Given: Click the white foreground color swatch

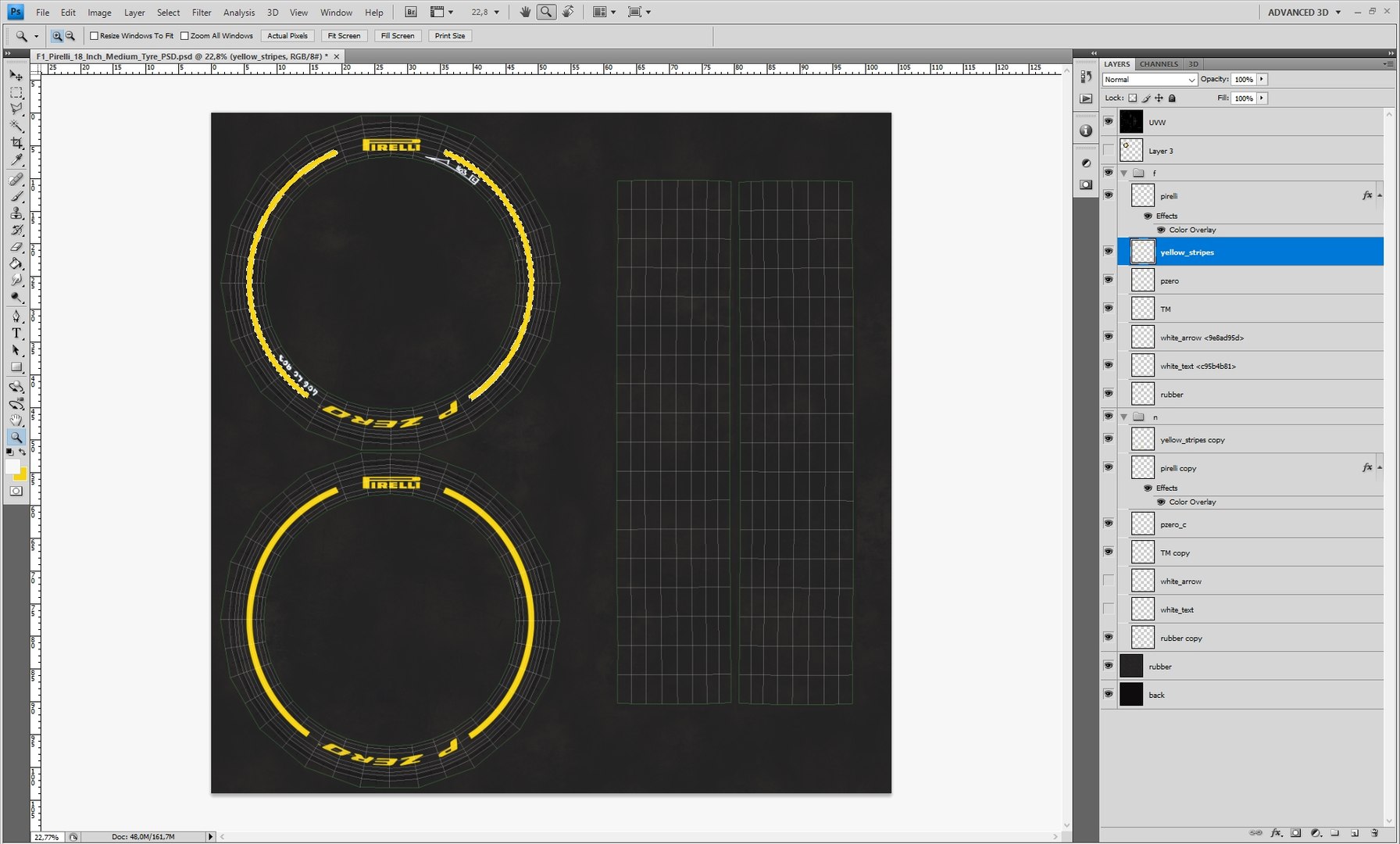Looking at the screenshot, I should click(x=12, y=466).
